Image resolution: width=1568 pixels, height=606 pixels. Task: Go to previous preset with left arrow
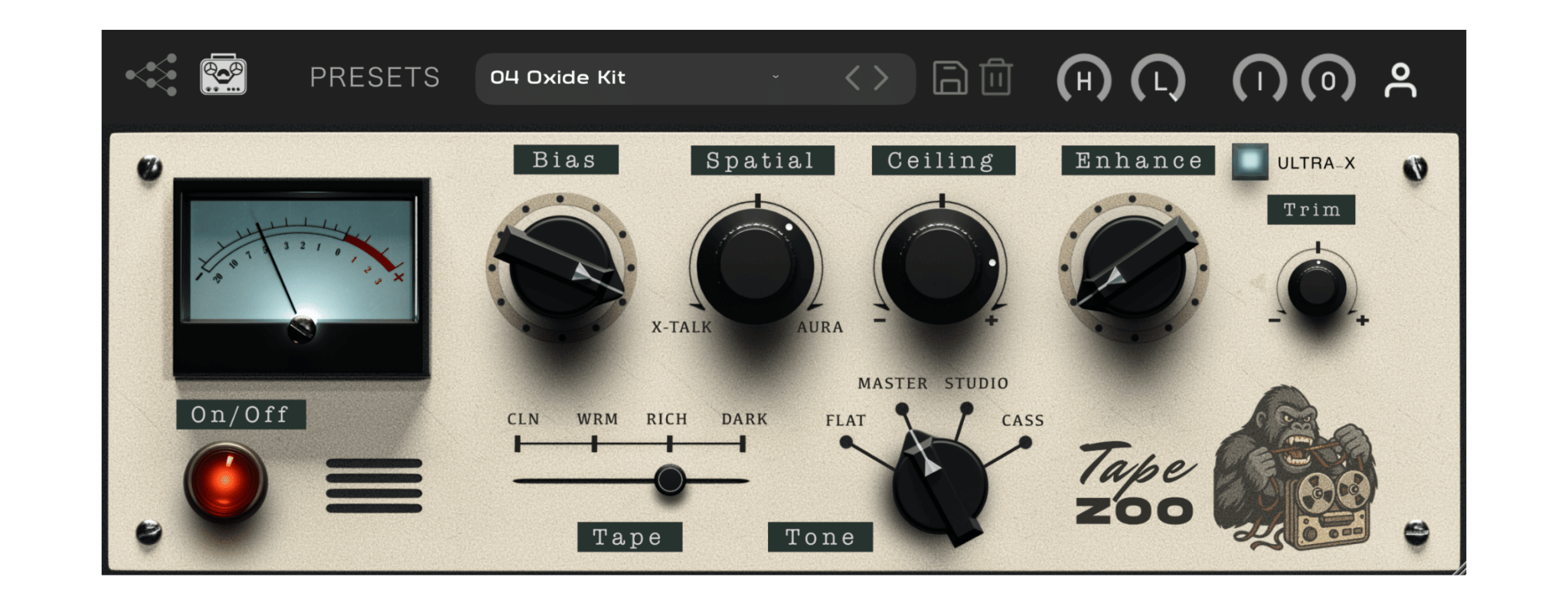[x=852, y=78]
